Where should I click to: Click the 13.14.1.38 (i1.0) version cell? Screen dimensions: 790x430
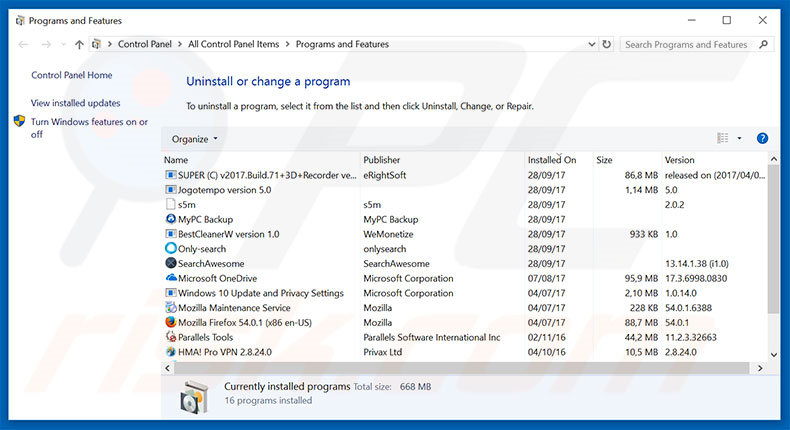pos(697,264)
